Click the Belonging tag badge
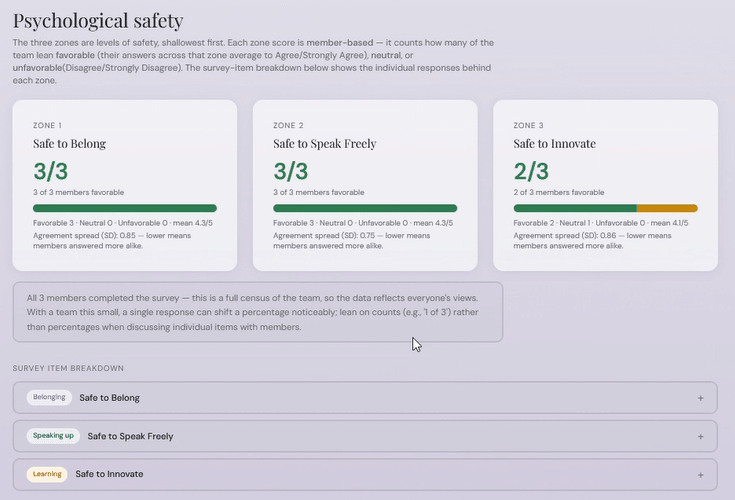Image resolution: width=735 pixels, height=500 pixels. tap(49, 397)
